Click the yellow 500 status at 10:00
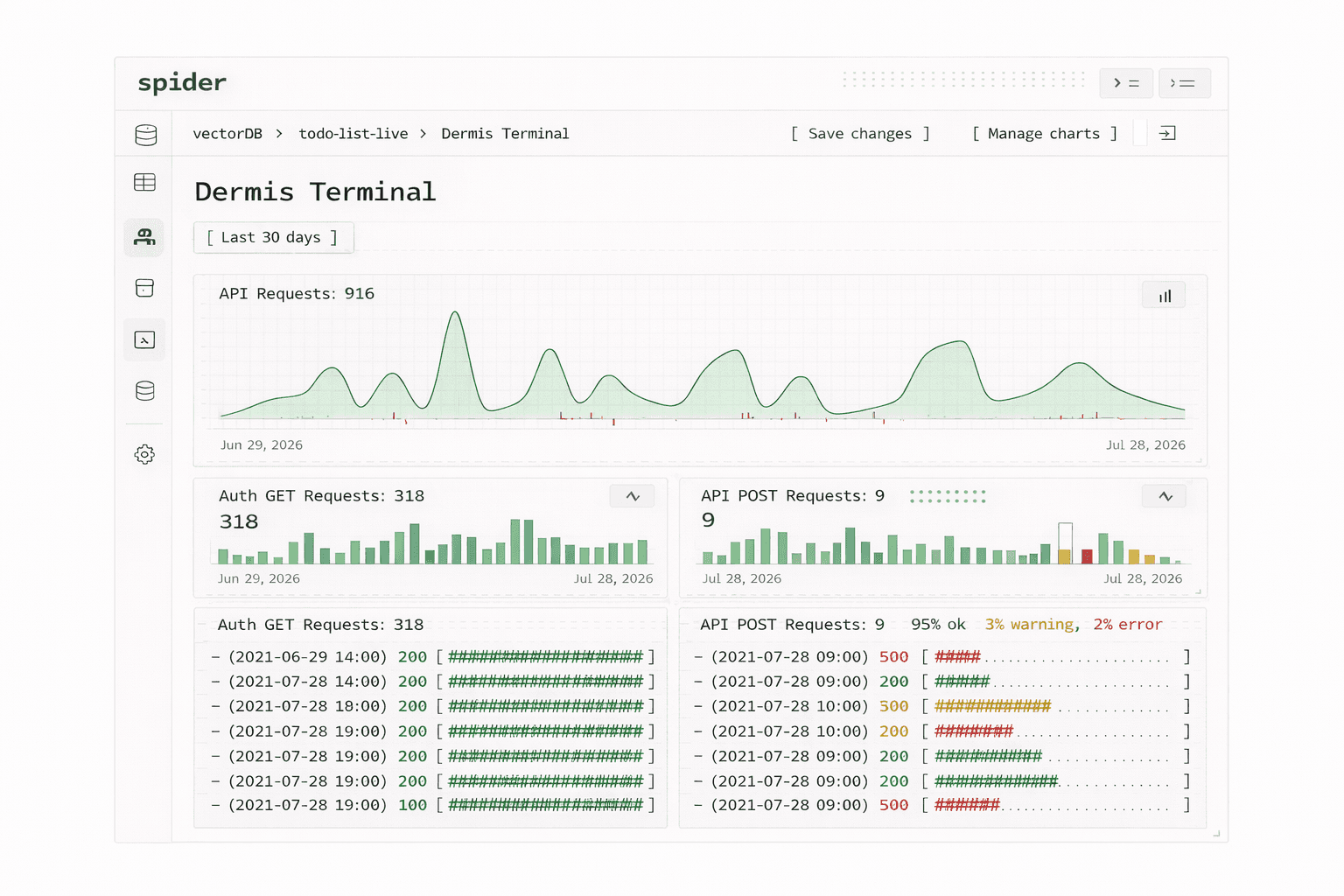 coord(893,706)
